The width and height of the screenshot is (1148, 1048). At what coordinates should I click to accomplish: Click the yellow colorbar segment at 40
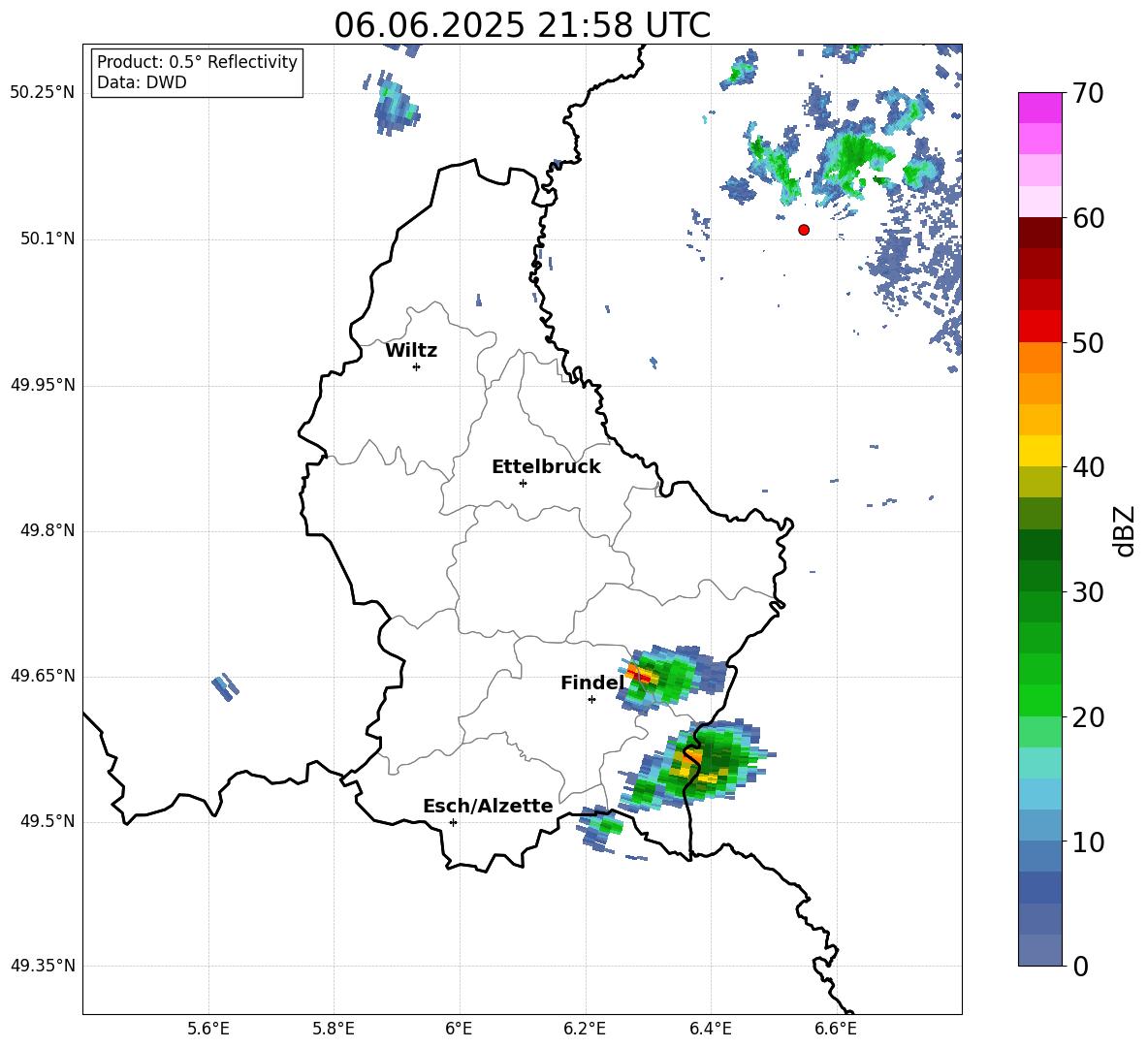tap(1040, 452)
